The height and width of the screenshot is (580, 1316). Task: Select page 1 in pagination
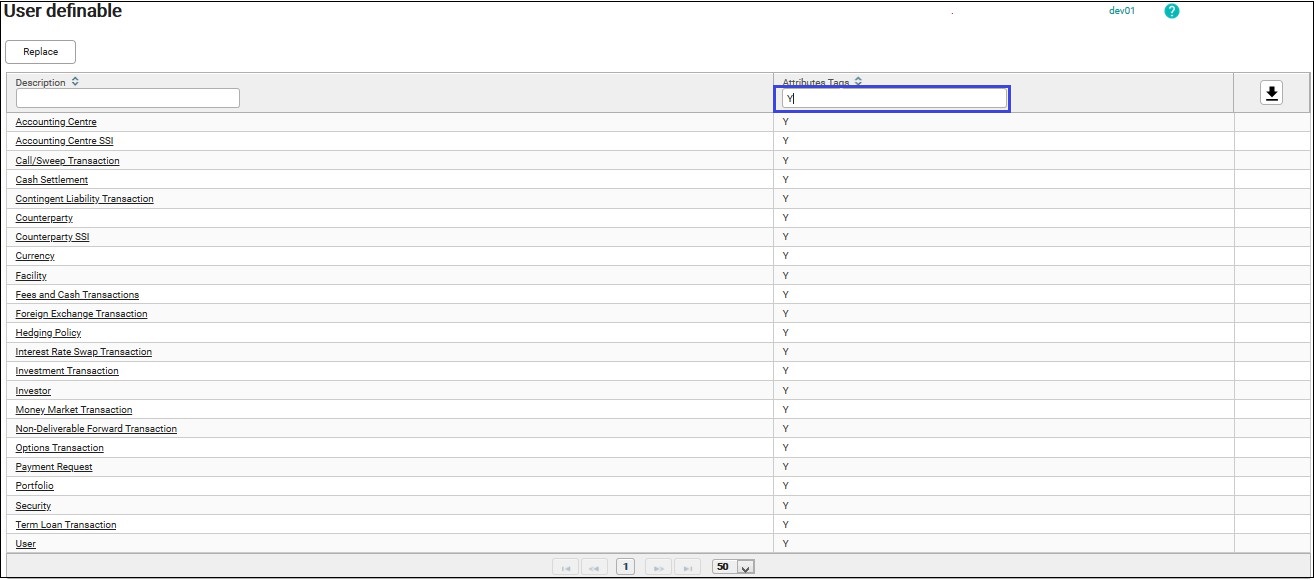tap(626, 567)
